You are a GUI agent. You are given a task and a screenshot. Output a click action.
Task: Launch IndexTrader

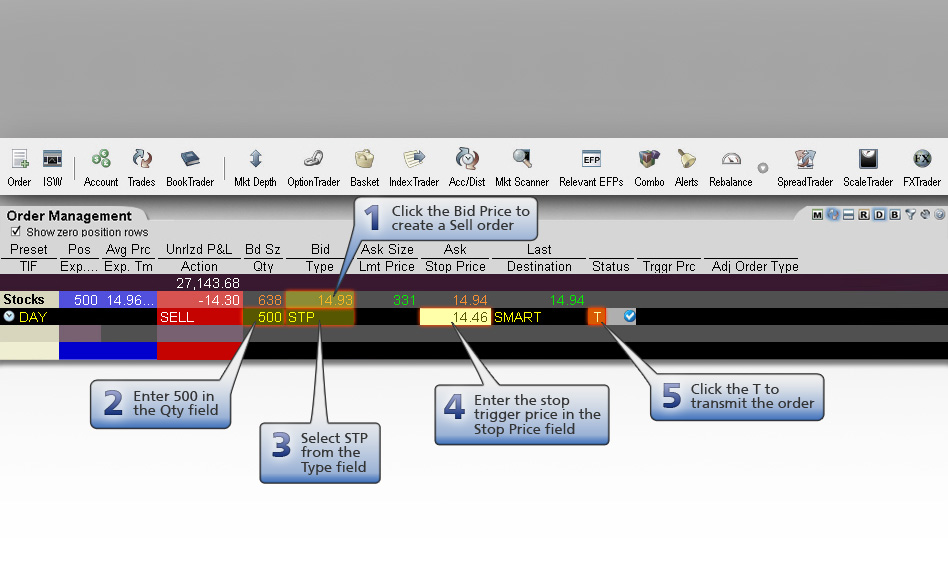[x=414, y=168]
